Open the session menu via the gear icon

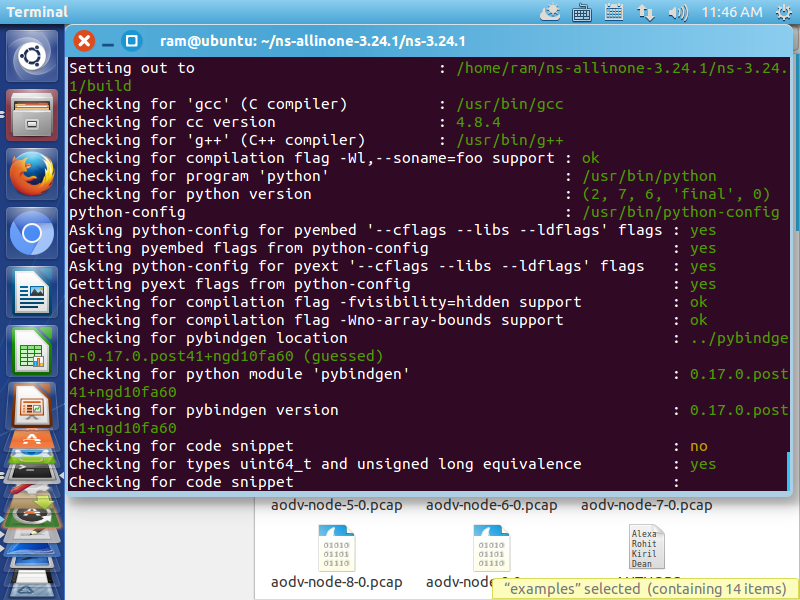coord(786,12)
